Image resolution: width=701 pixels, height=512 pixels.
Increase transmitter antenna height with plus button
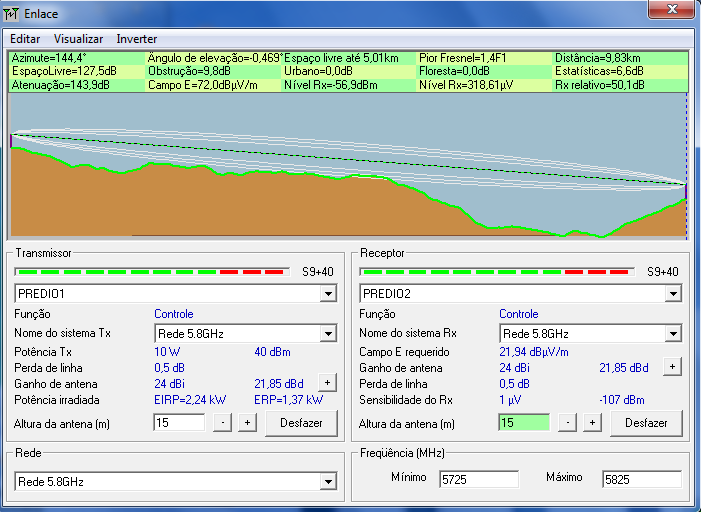click(x=246, y=423)
